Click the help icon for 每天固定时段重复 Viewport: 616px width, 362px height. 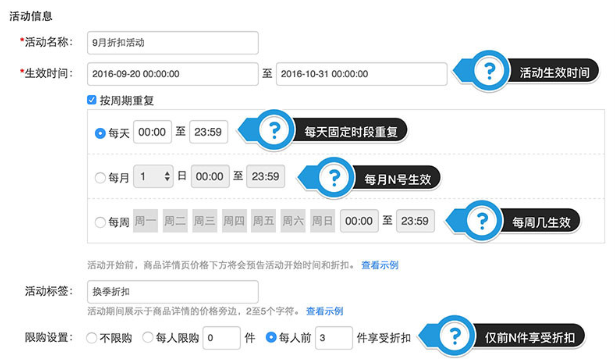tap(274, 130)
